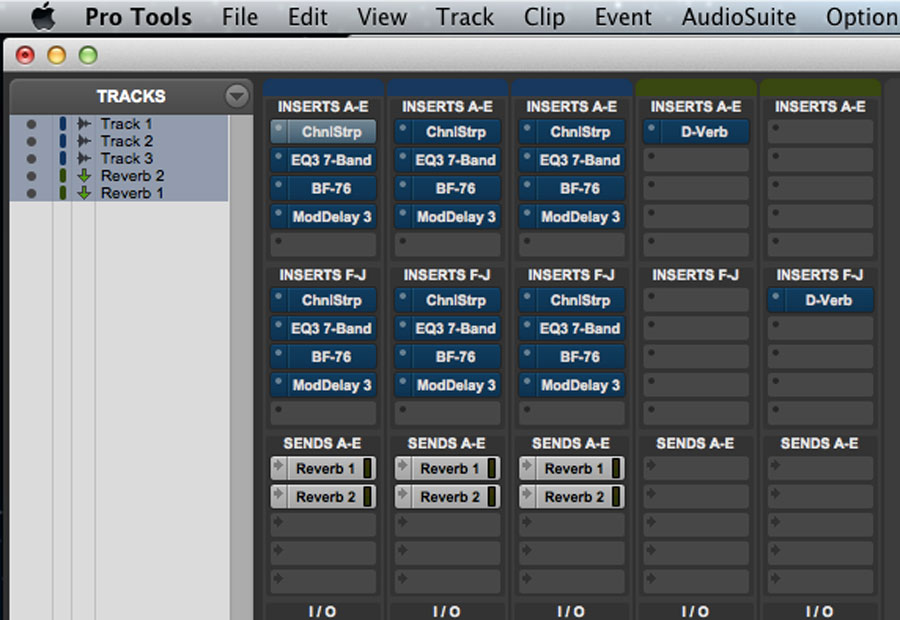
Task: Click send selector arrow beside second channel Reverb 2
Action: tap(403, 496)
